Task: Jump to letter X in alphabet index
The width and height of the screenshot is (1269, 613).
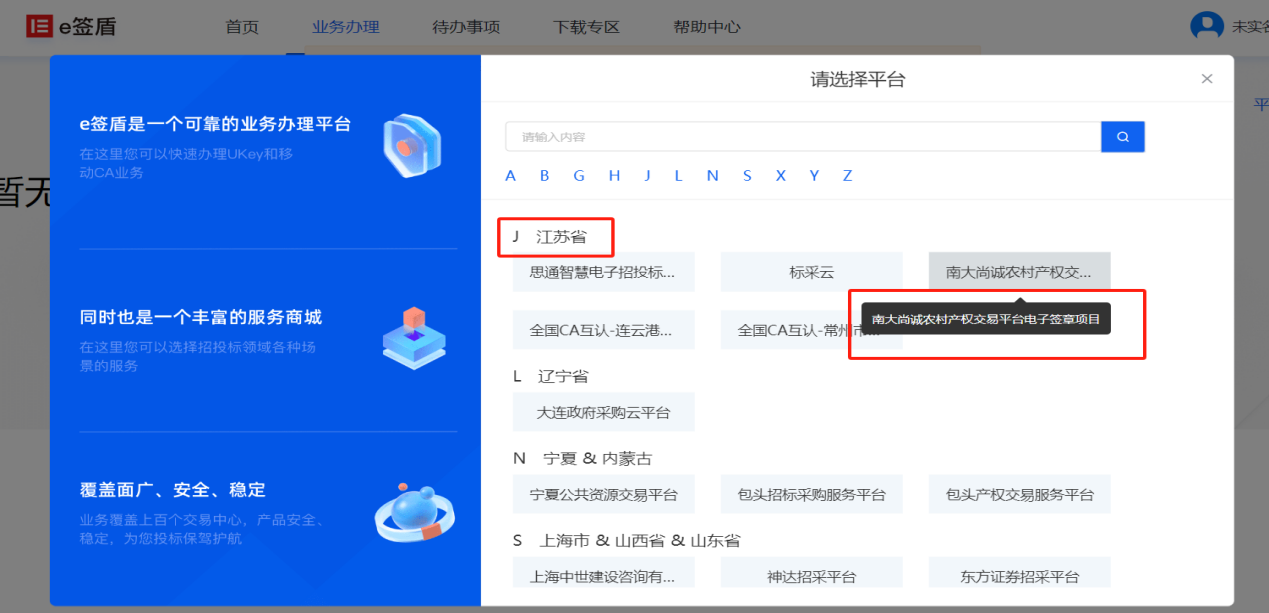Action: 780,176
